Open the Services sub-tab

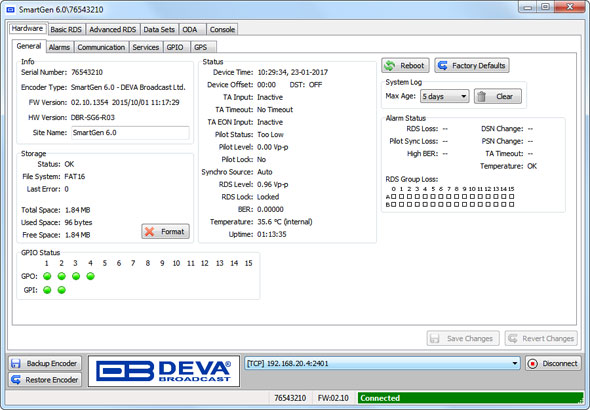[x=146, y=47]
